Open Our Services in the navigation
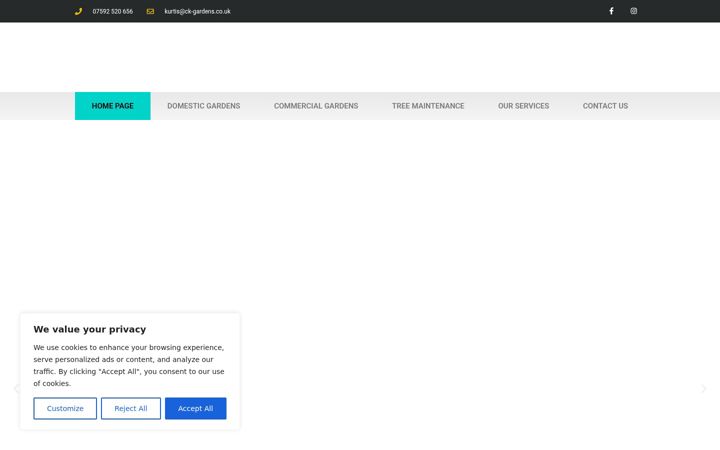Image resolution: width=720 pixels, height=450 pixels. pyautogui.click(x=523, y=106)
